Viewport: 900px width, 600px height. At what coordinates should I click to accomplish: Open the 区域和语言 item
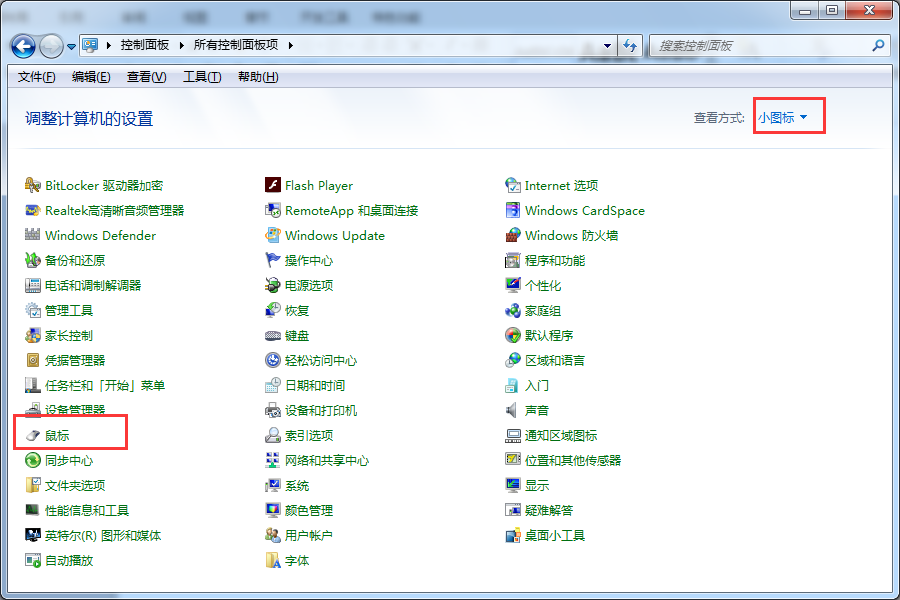pyautogui.click(x=555, y=361)
